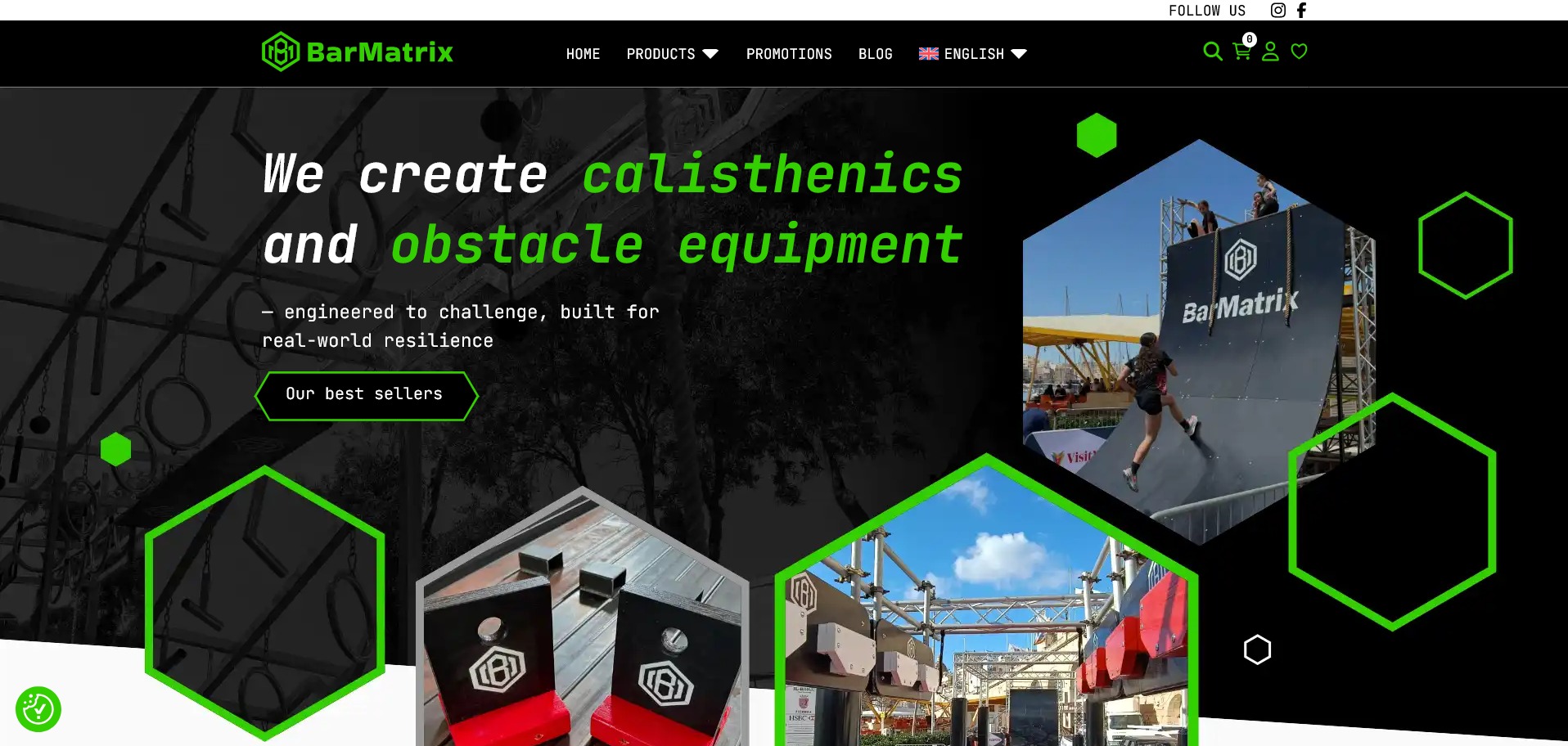The width and height of the screenshot is (1568, 746).
Task: Click the user account icon
Action: click(x=1270, y=52)
